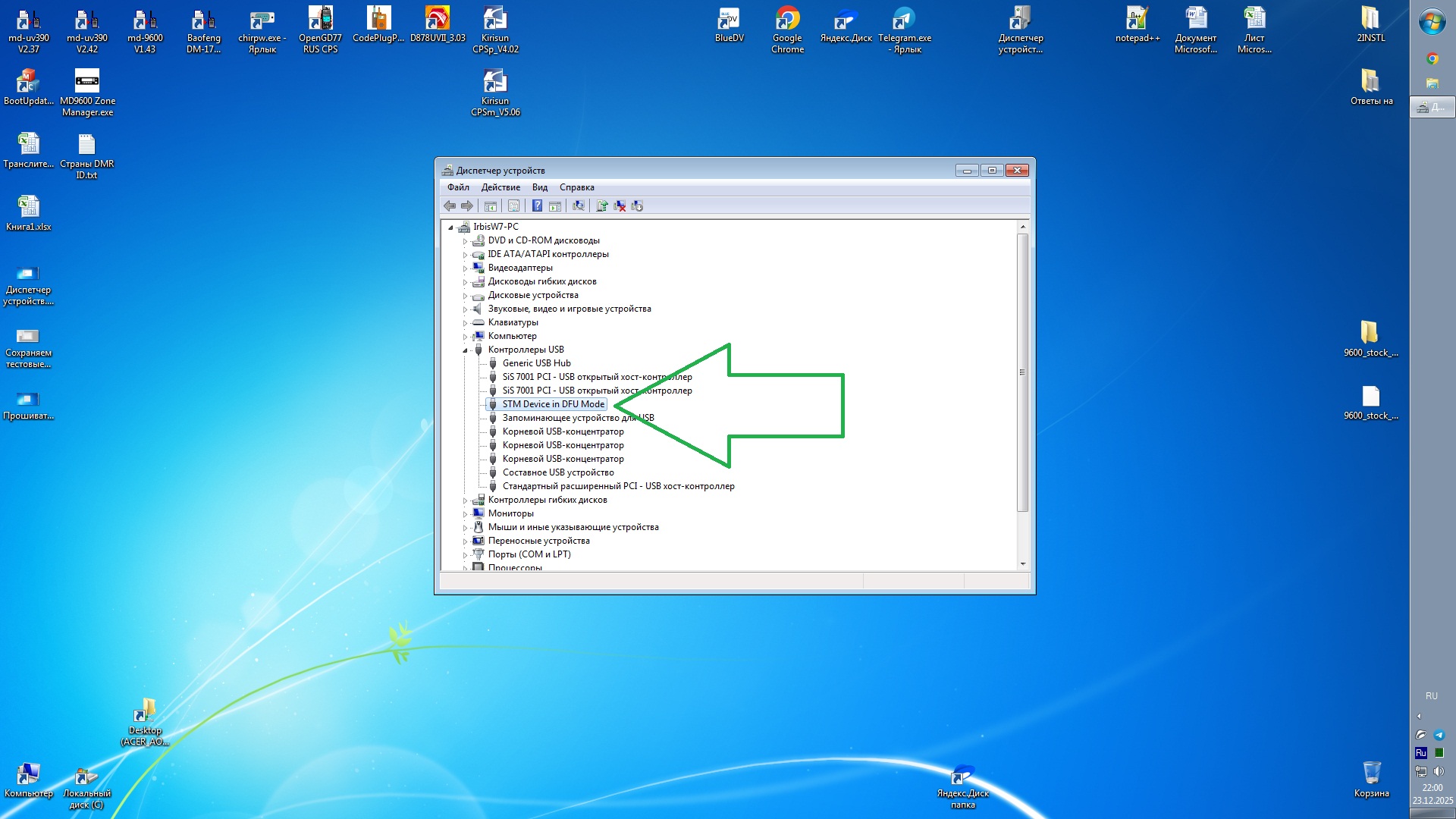Click Update driver software toolbar icon

601,206
